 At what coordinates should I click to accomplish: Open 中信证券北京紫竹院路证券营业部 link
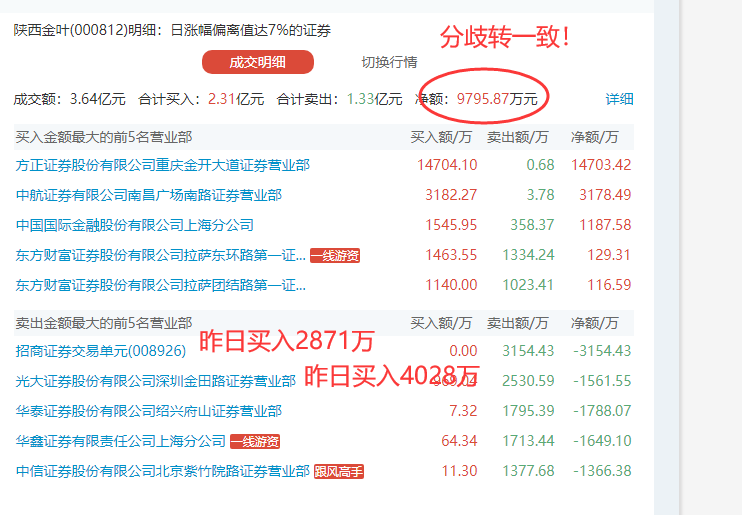coord(162,471)
